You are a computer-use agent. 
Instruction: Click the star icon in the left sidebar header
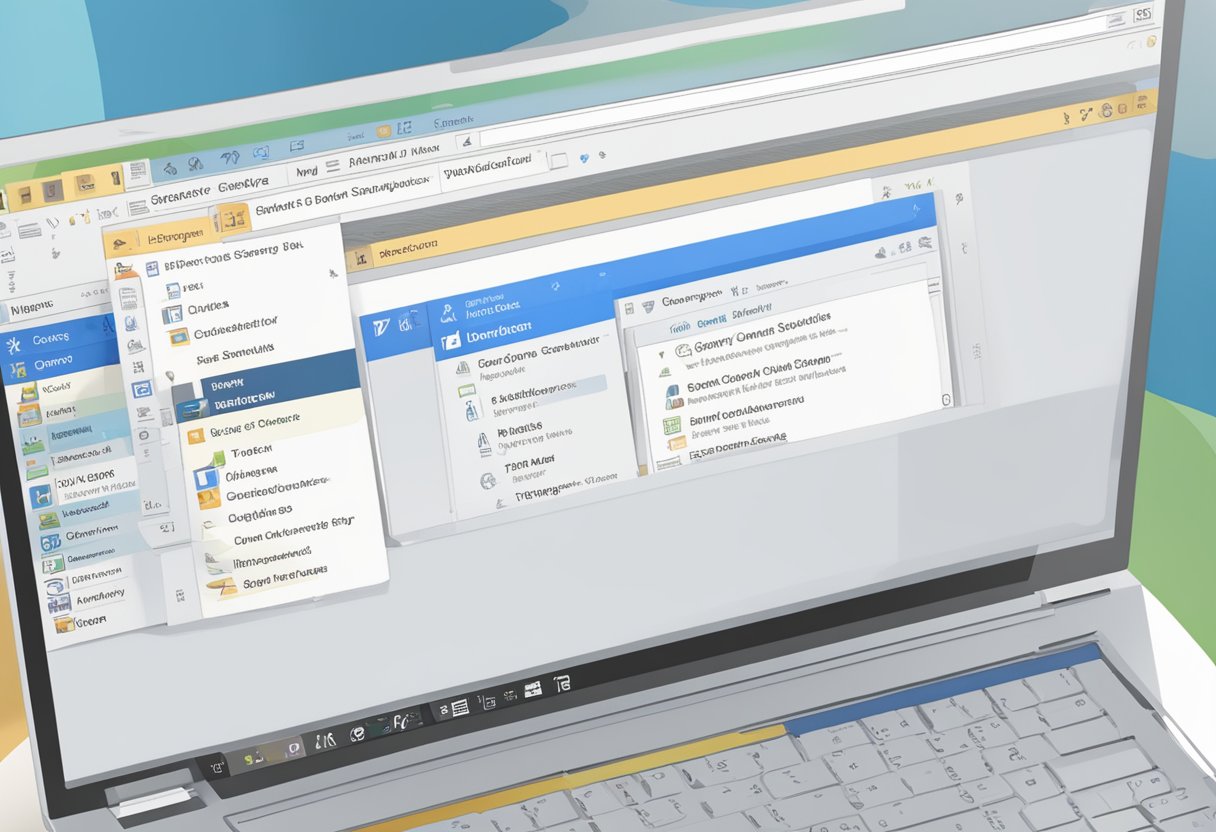tap(14, 346)
